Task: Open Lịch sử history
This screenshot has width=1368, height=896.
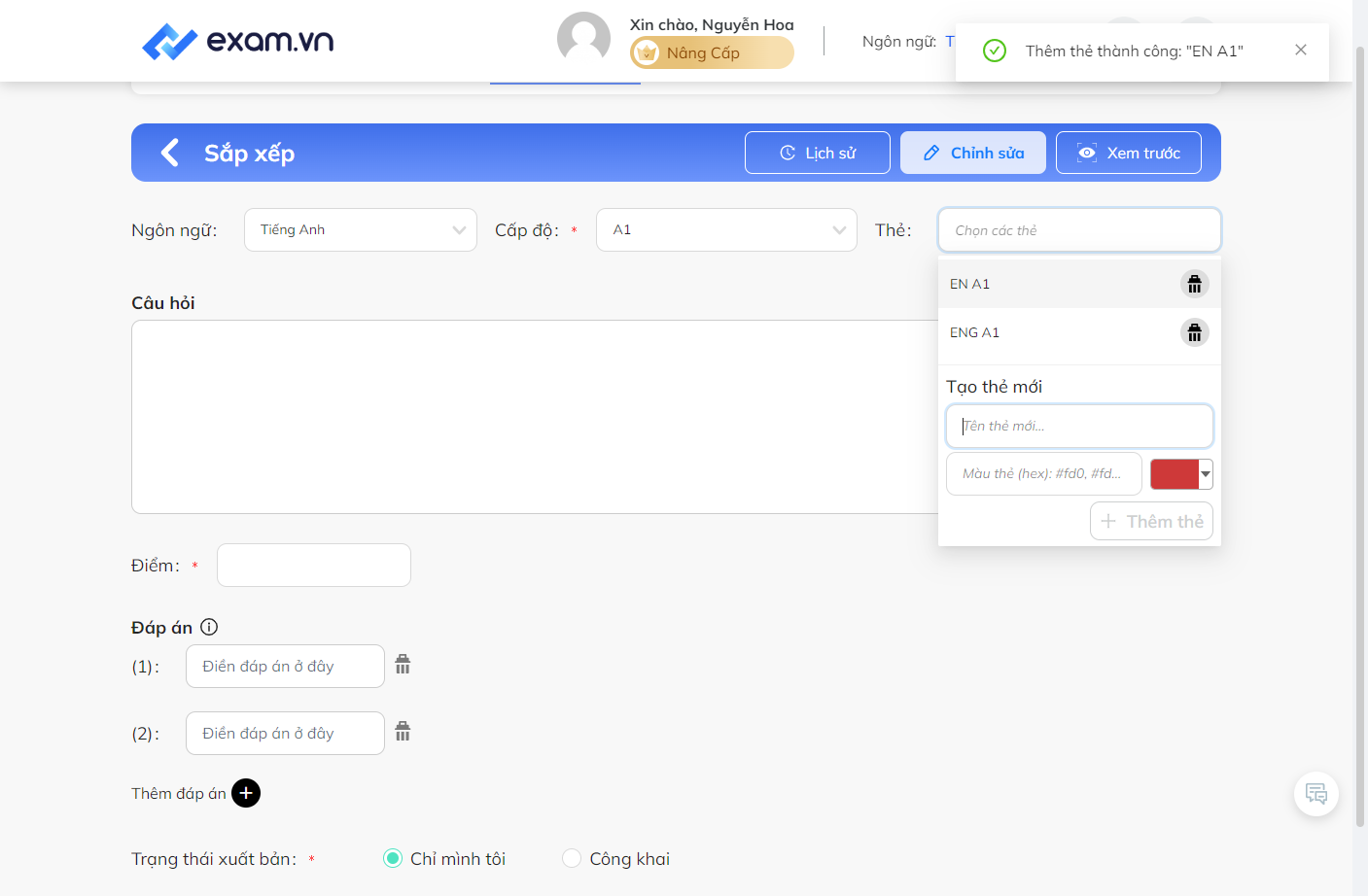Action: pos(818,153)
